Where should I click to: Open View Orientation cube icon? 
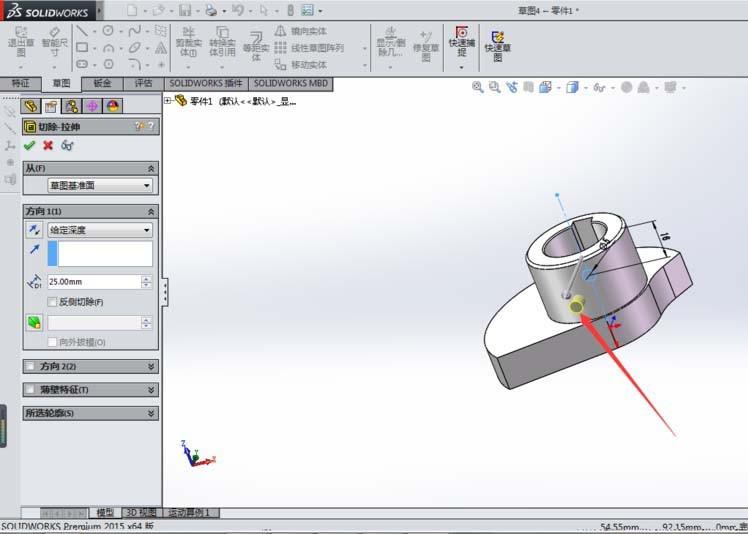[x=545, y=87]
